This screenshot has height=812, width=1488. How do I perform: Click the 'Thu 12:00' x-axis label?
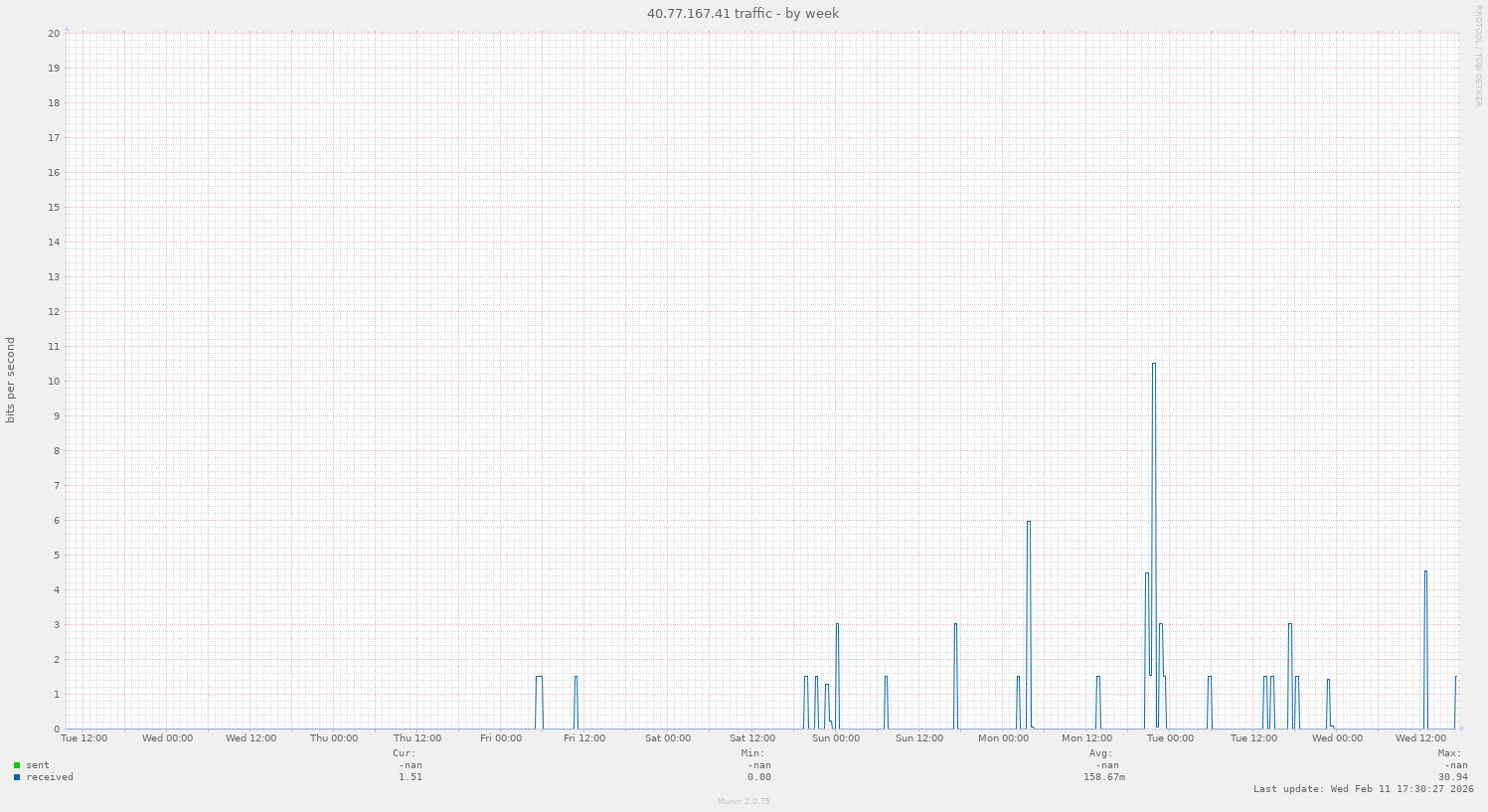click(416, 738)
